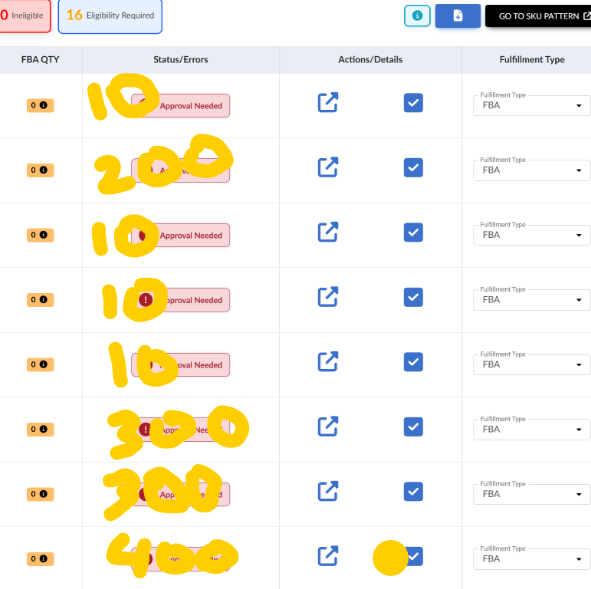
Task: Click the first row's Approval Needed badge
Action: [180, 106]
